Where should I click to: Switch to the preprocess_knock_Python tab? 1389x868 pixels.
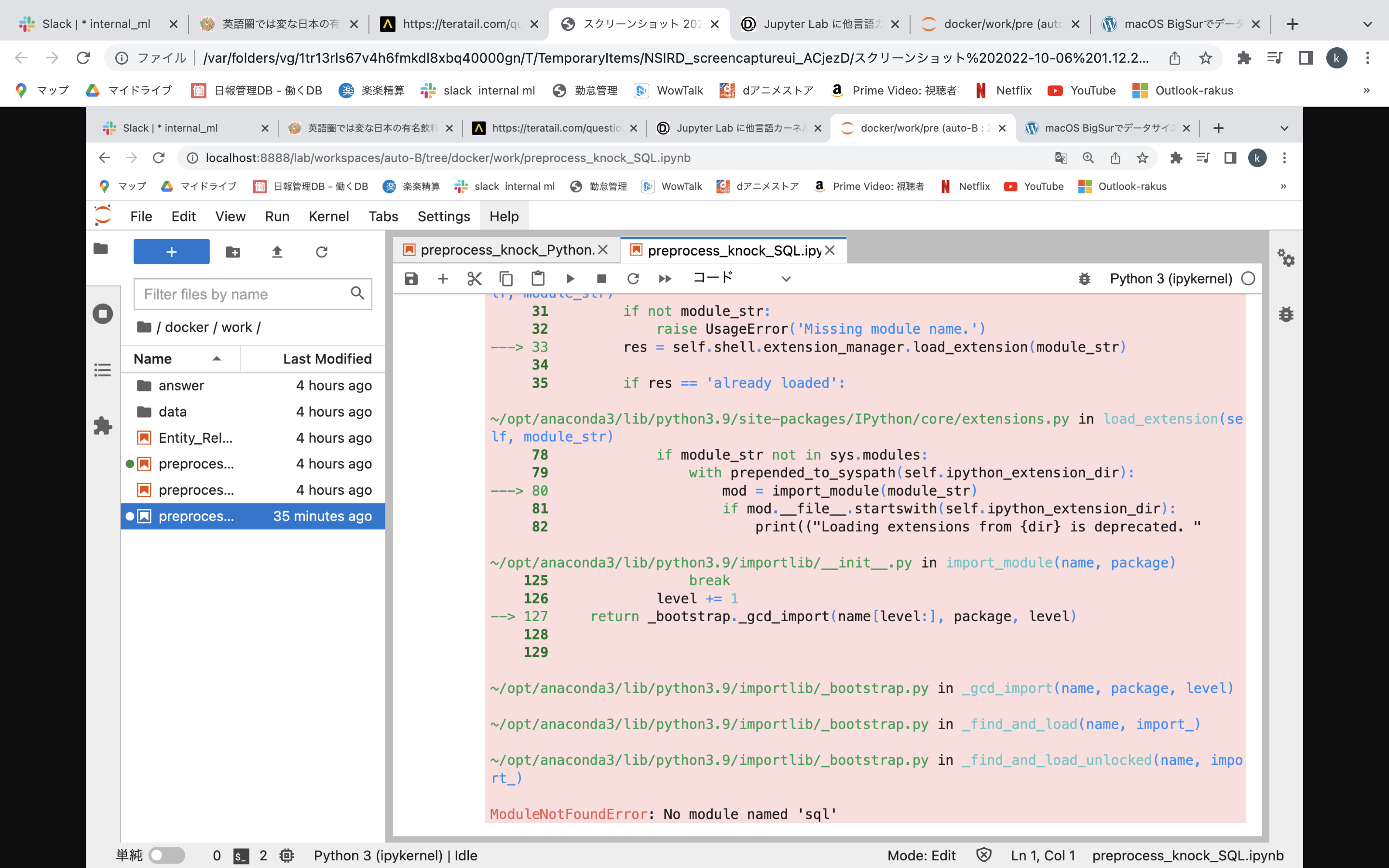click(504, 250)
